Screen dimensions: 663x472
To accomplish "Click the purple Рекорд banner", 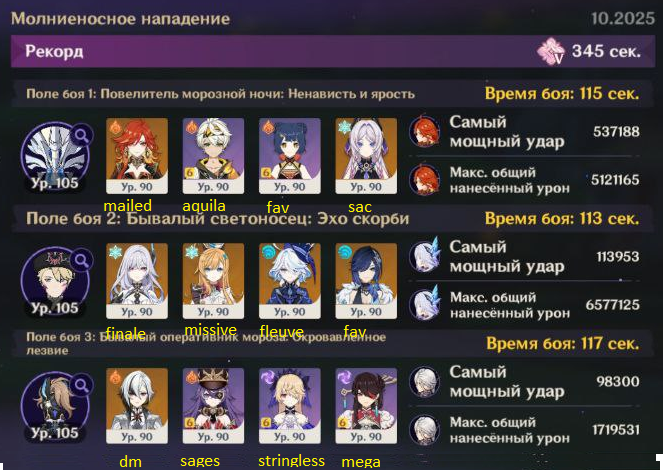I will click(333, 51).
